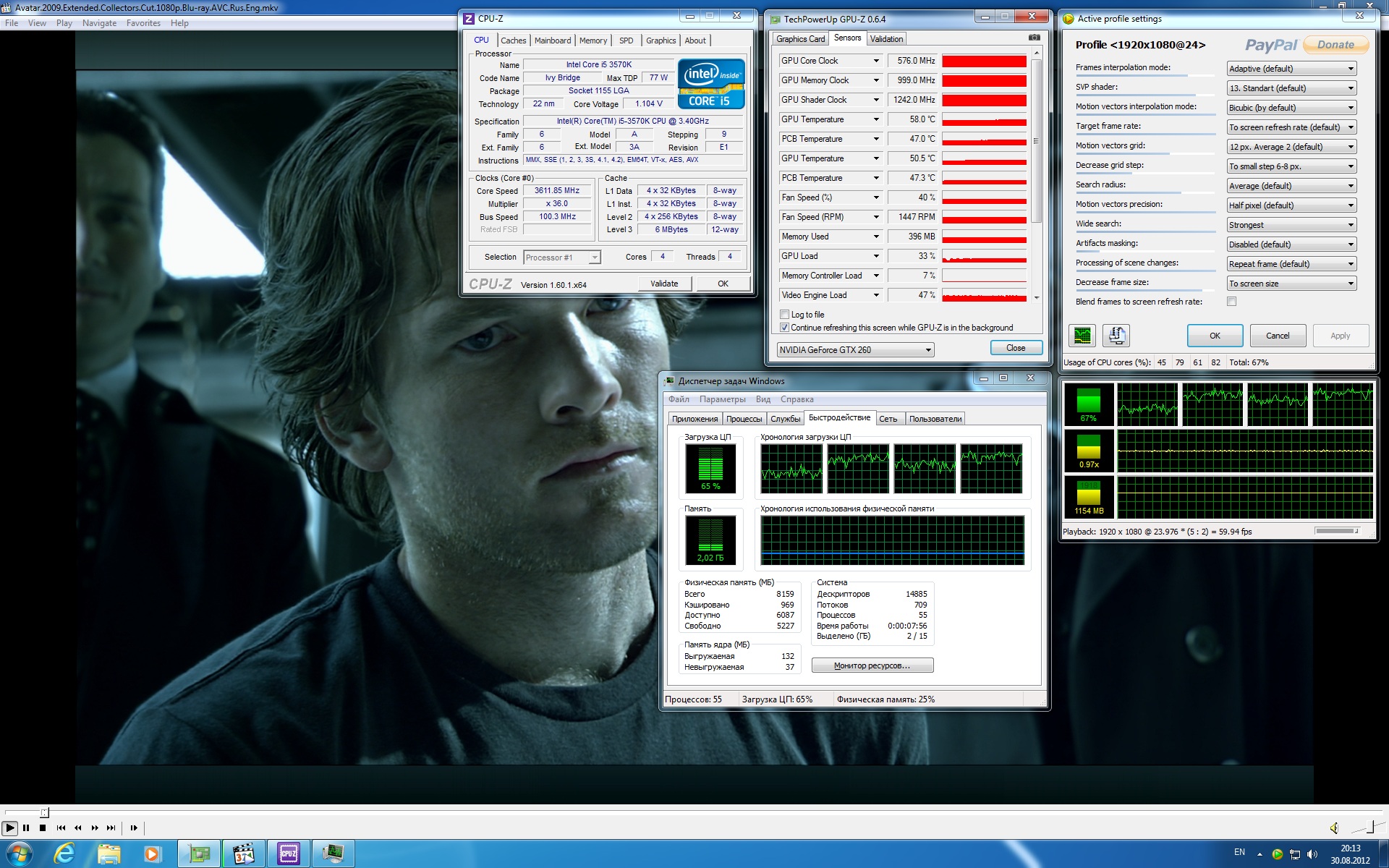Viewport: 1389px width, 868px height.
Task: Mute the player volume speaker icon
Action: (x=1334, y=827)
